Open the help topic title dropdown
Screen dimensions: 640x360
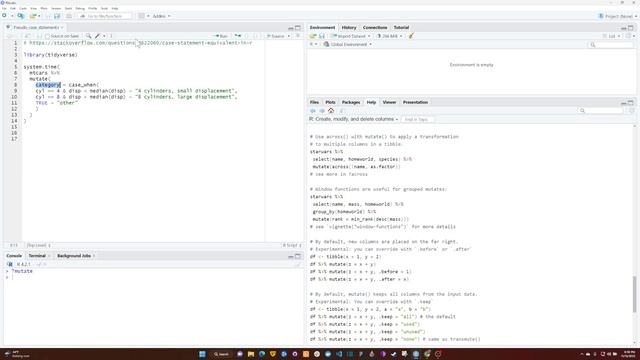(353, 119)
